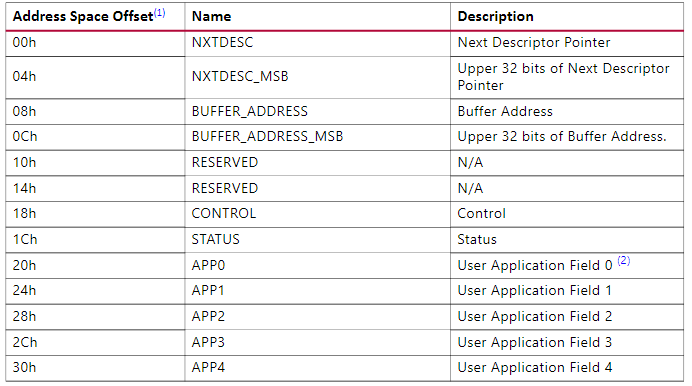Click the NXTDESC_MSB register name
This screenshot has height=386, width=692.
pyautogui.click(x=240, y=76)
